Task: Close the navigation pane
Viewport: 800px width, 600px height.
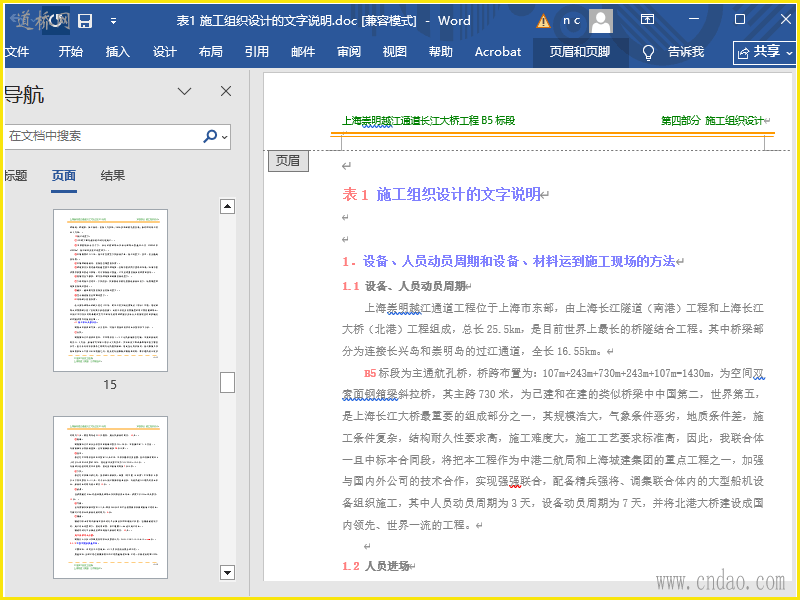Action: (x=226, y=92)
